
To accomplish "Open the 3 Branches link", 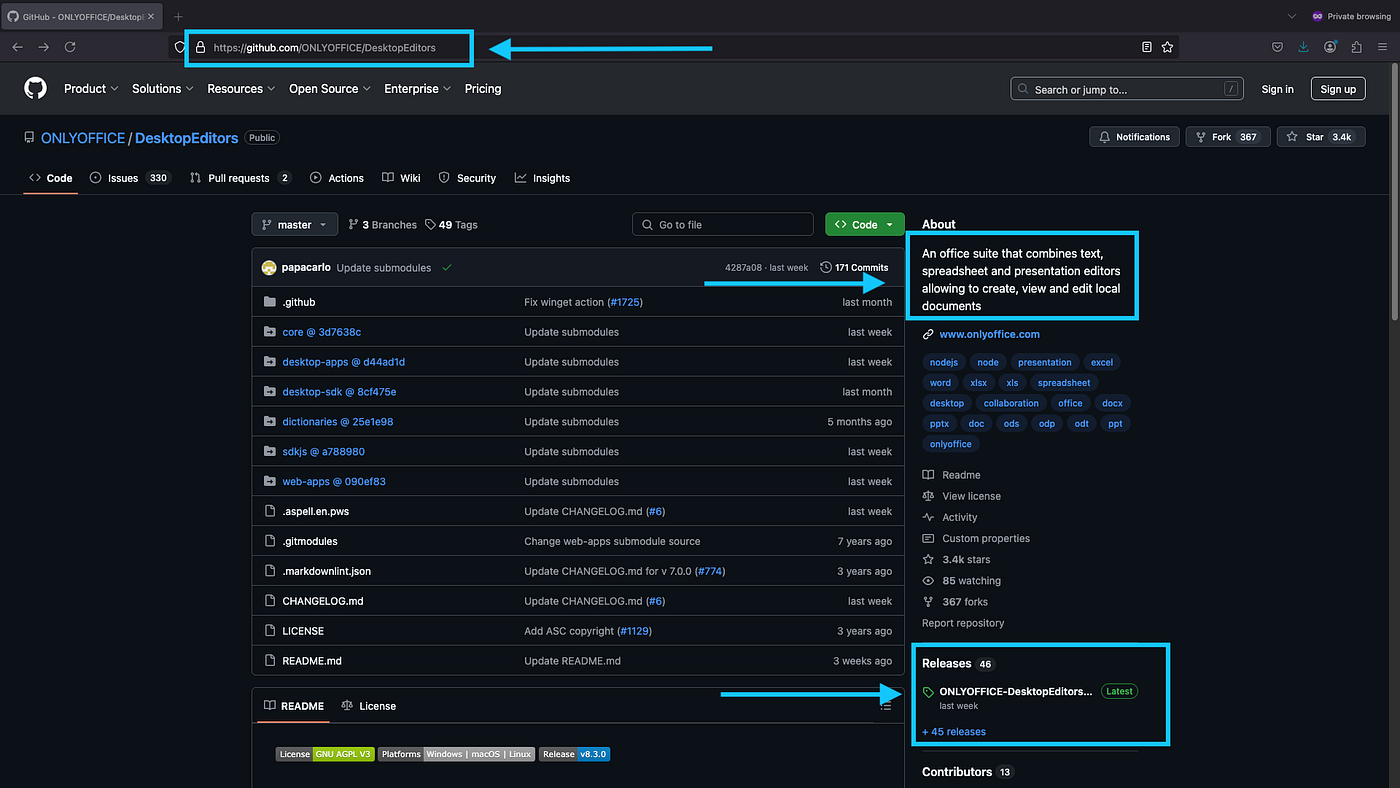I will pos(383,225).
